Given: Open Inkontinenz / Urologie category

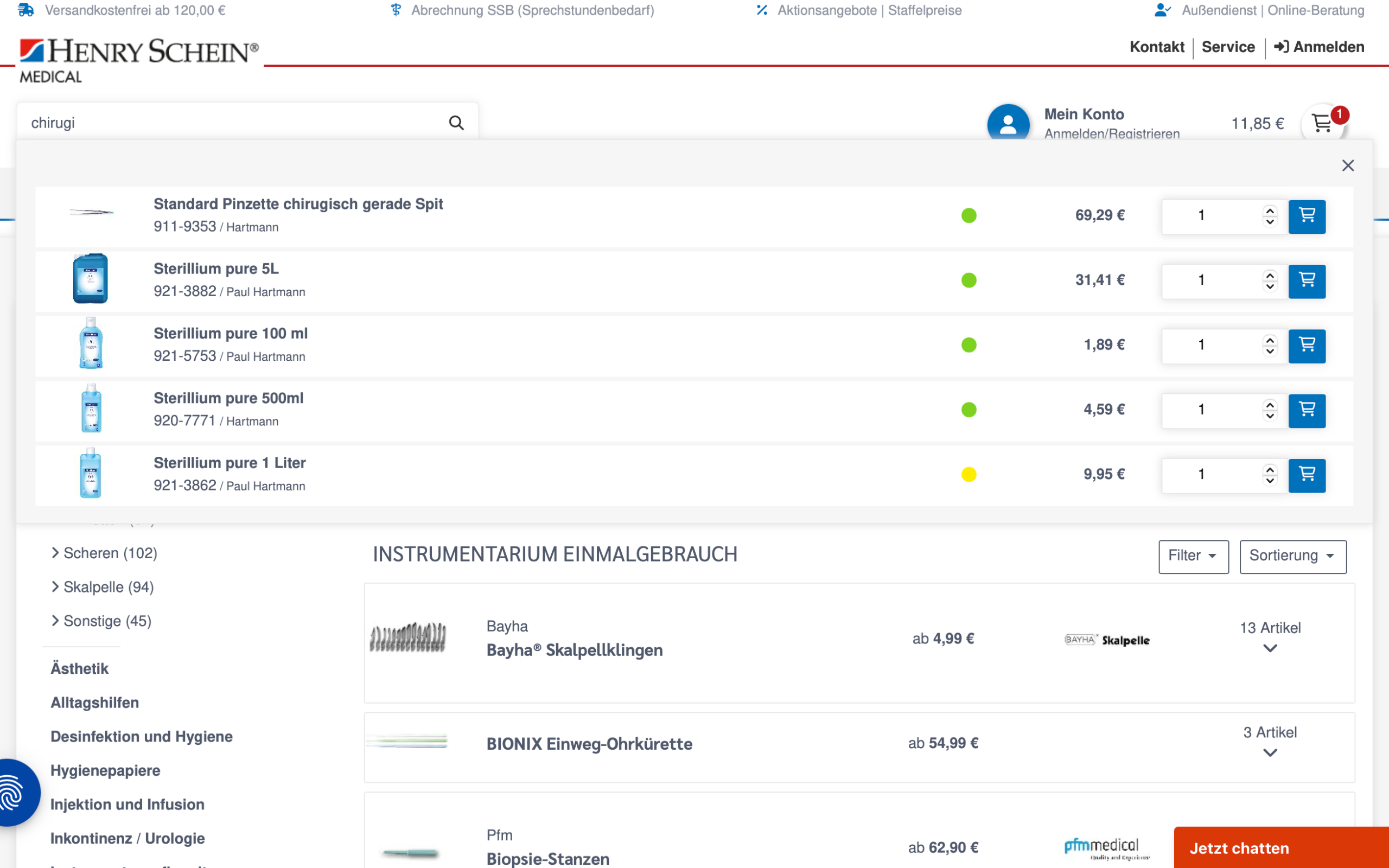Looking at the screenshot, I should 128,838.
